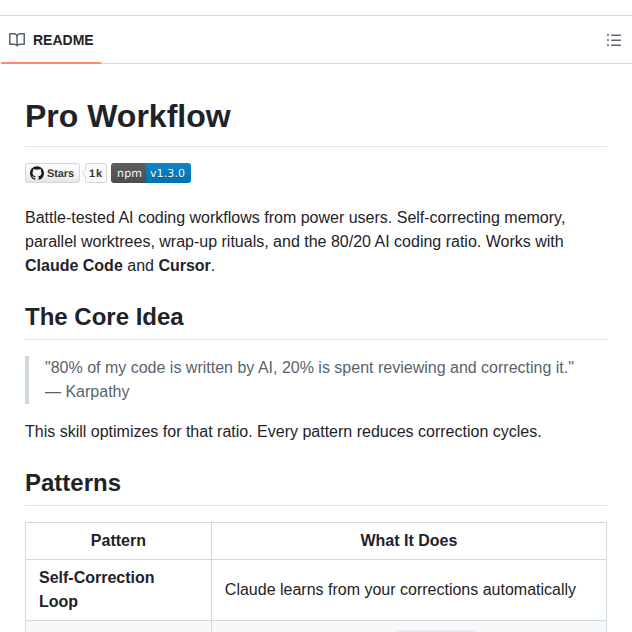Click the Patterns section heading
Screen dimensions: 632x632
pyautogui.click(x=73, y=483)
